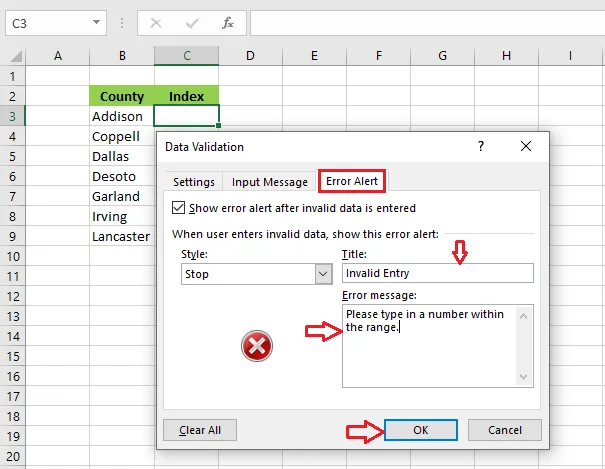Toggle Show error alert after invalid data checkbox
This screenshot has height=469, width=605.
pos(178,208)
